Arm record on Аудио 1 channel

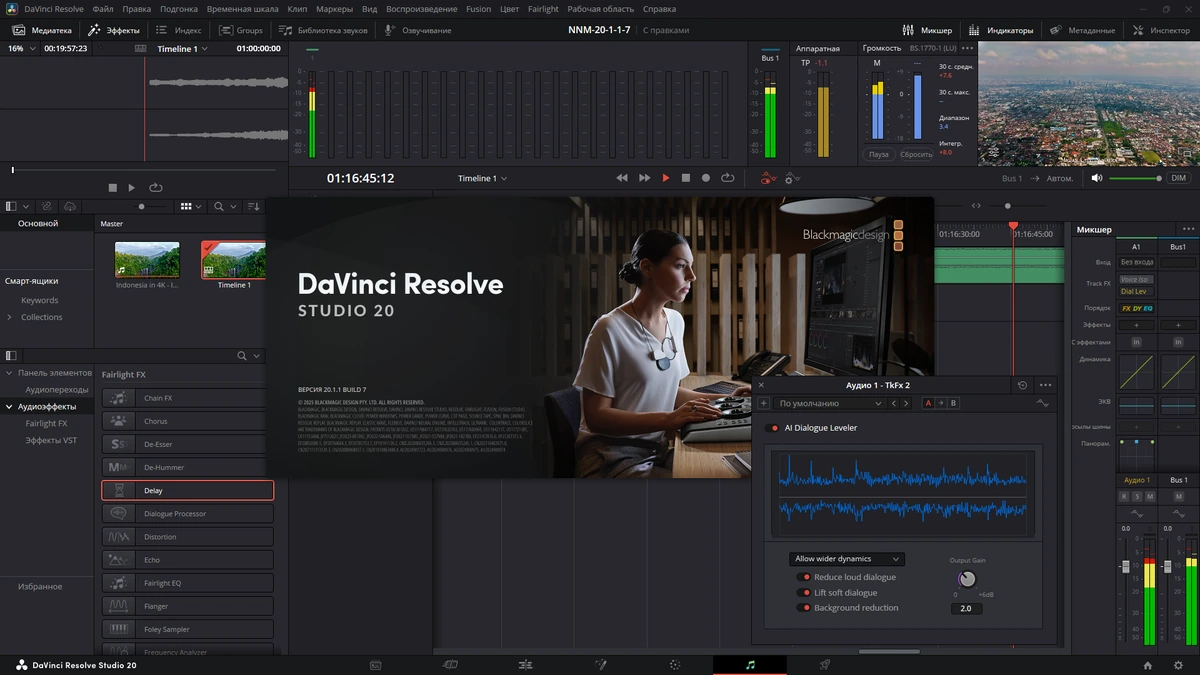tap(1124, 496)
